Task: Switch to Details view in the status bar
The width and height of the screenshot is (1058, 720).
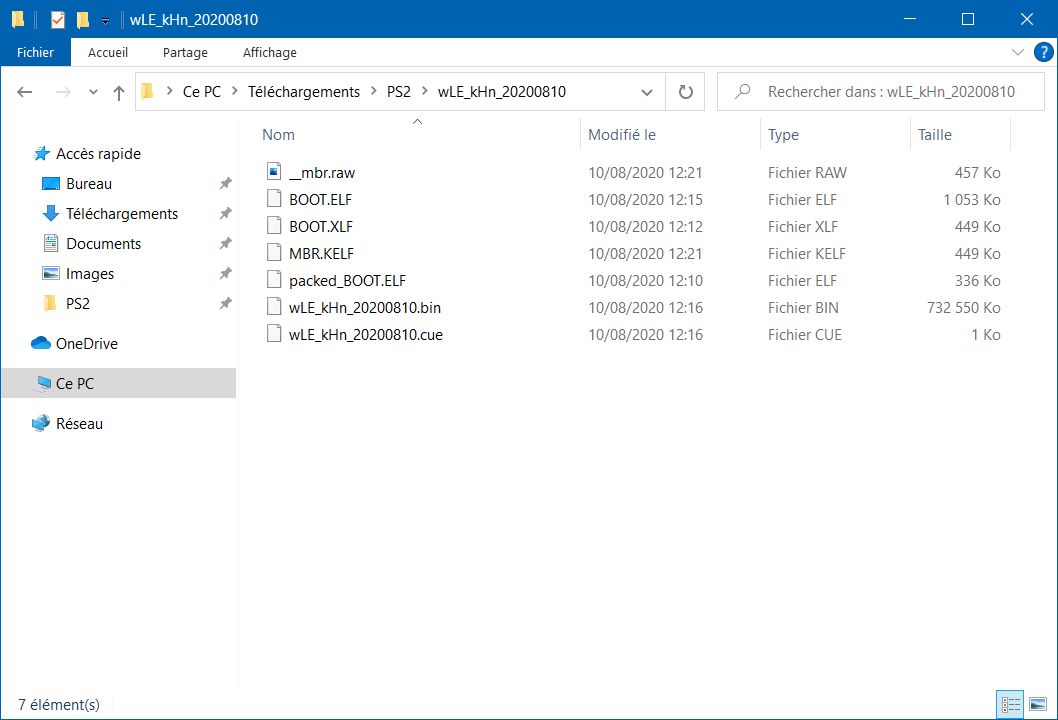Action: [x=1010, y=704]
